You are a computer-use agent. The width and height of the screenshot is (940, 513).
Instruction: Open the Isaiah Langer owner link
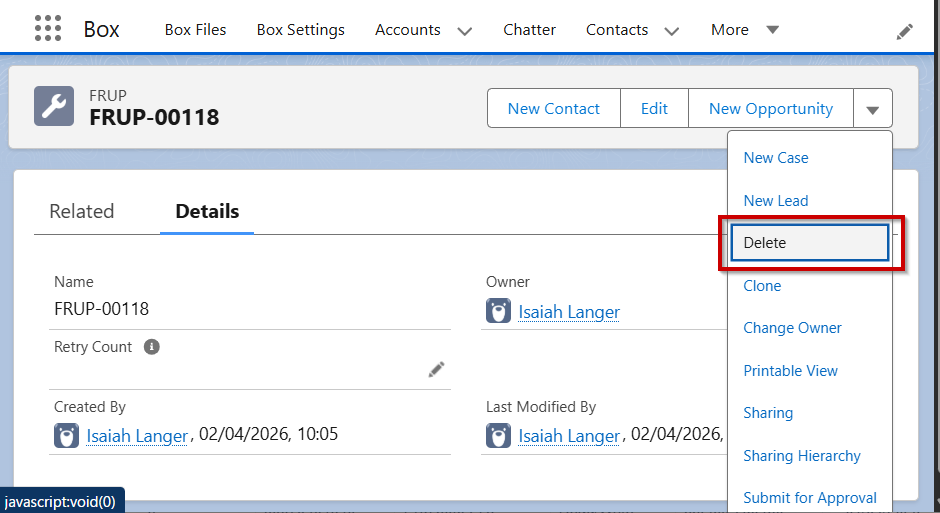568,312
